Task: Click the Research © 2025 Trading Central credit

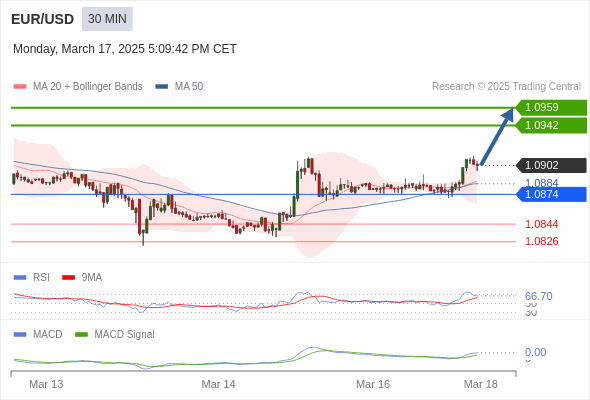Action: [x=506, y=87]
